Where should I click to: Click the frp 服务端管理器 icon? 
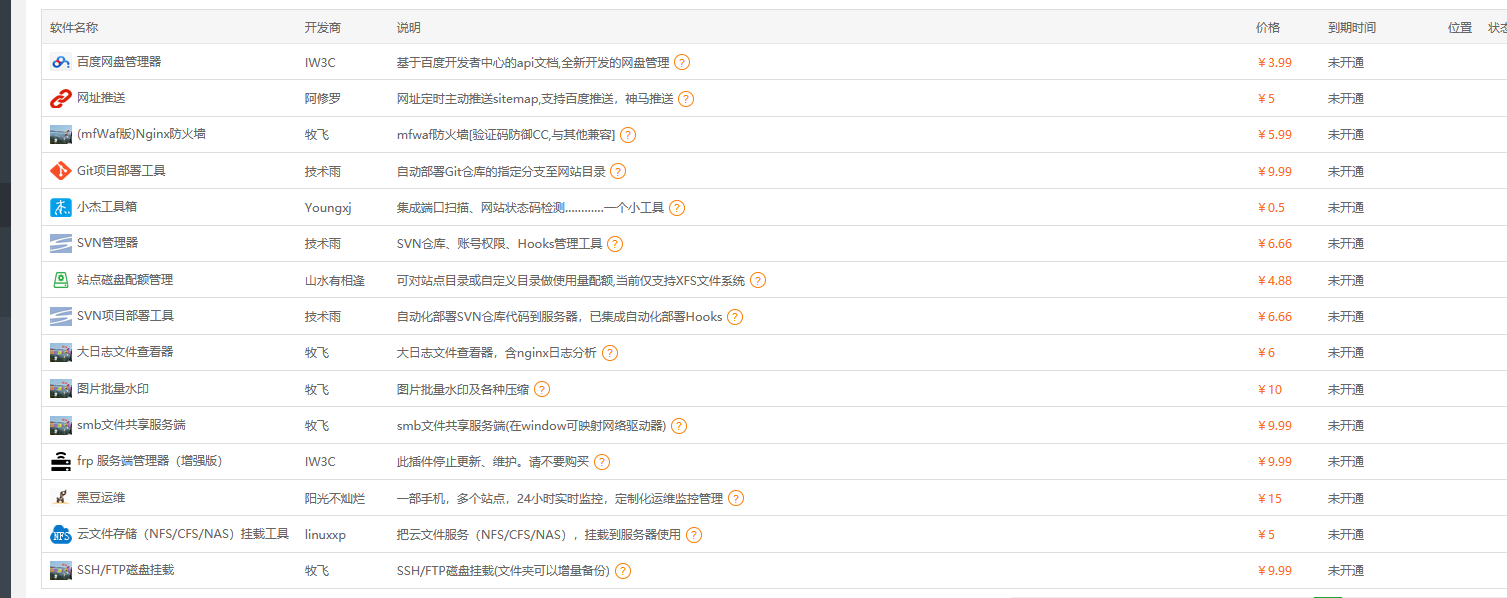coord(60,461)
